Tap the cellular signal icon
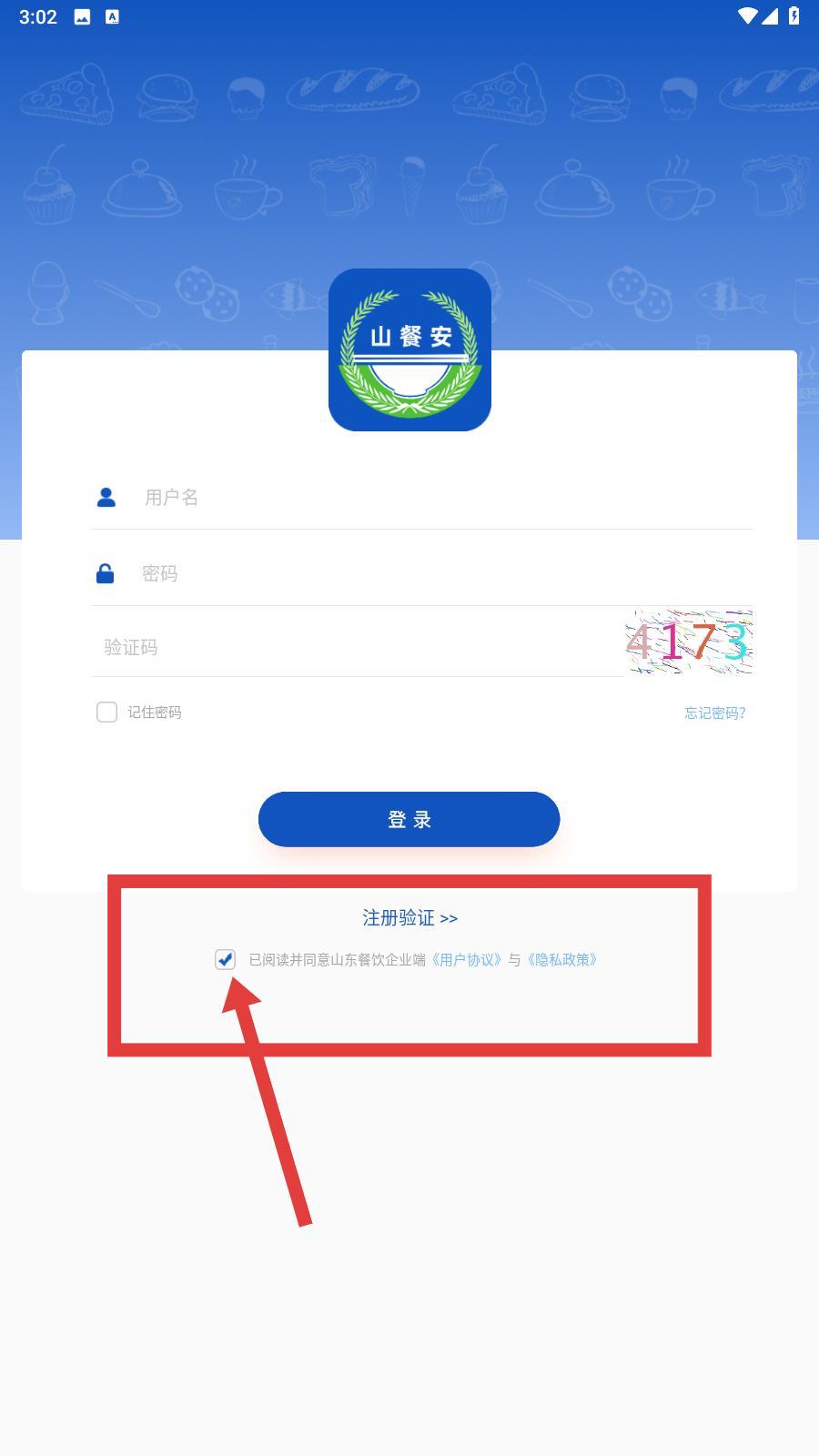 point(771,16)
